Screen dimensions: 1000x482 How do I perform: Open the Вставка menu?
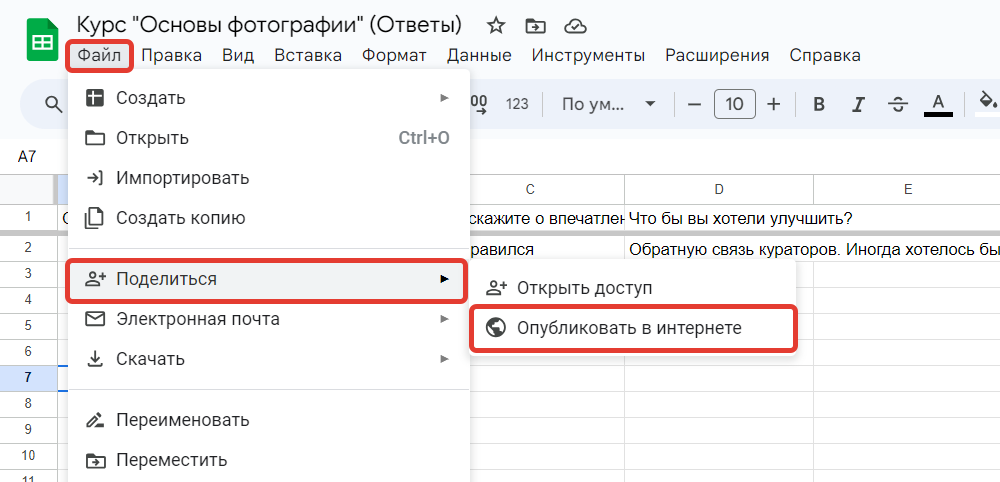click(308, 55)
